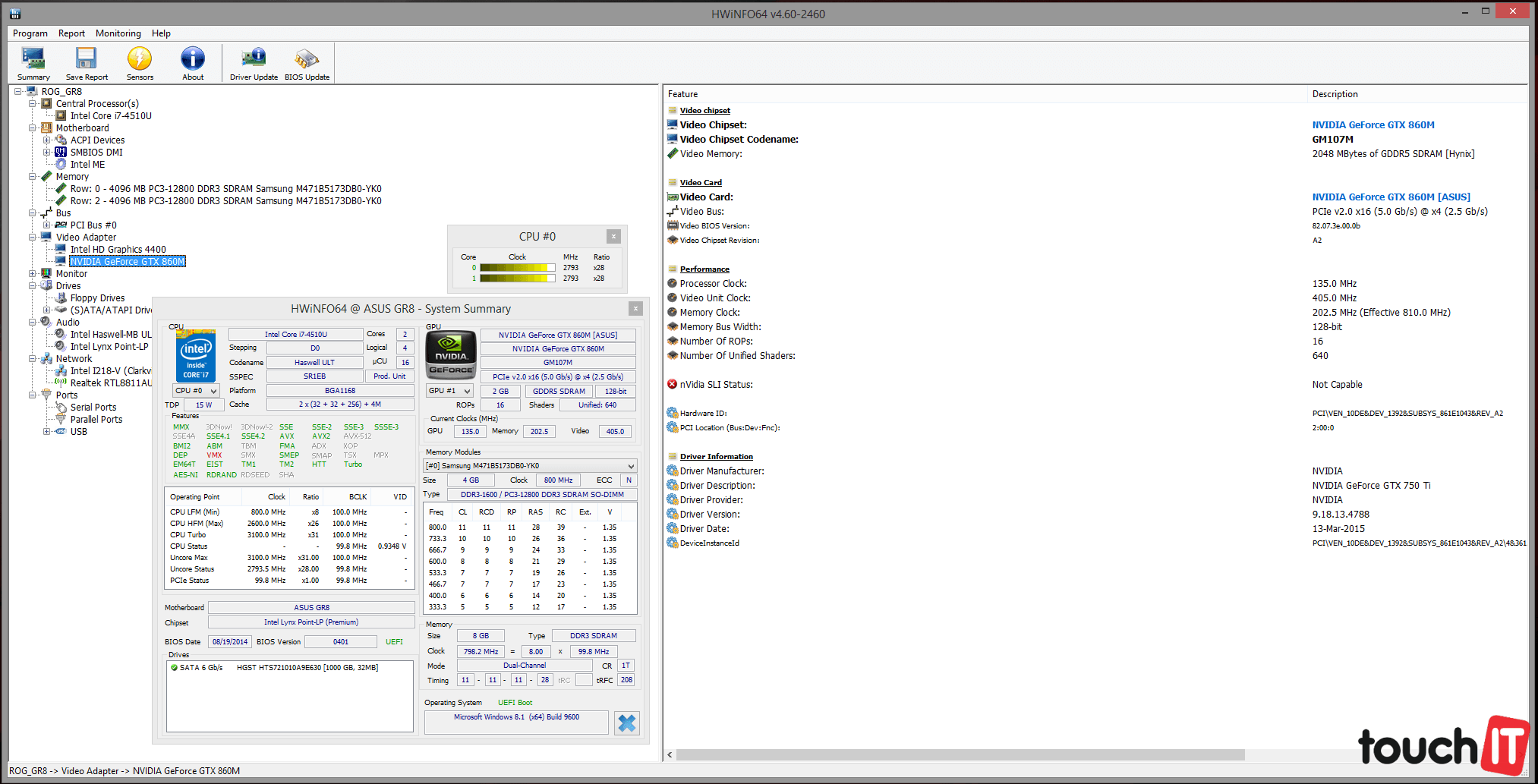The height and width of the screenshot is (784, 1538).
Task: Expand the USB tree node
Action: (47, 432)
